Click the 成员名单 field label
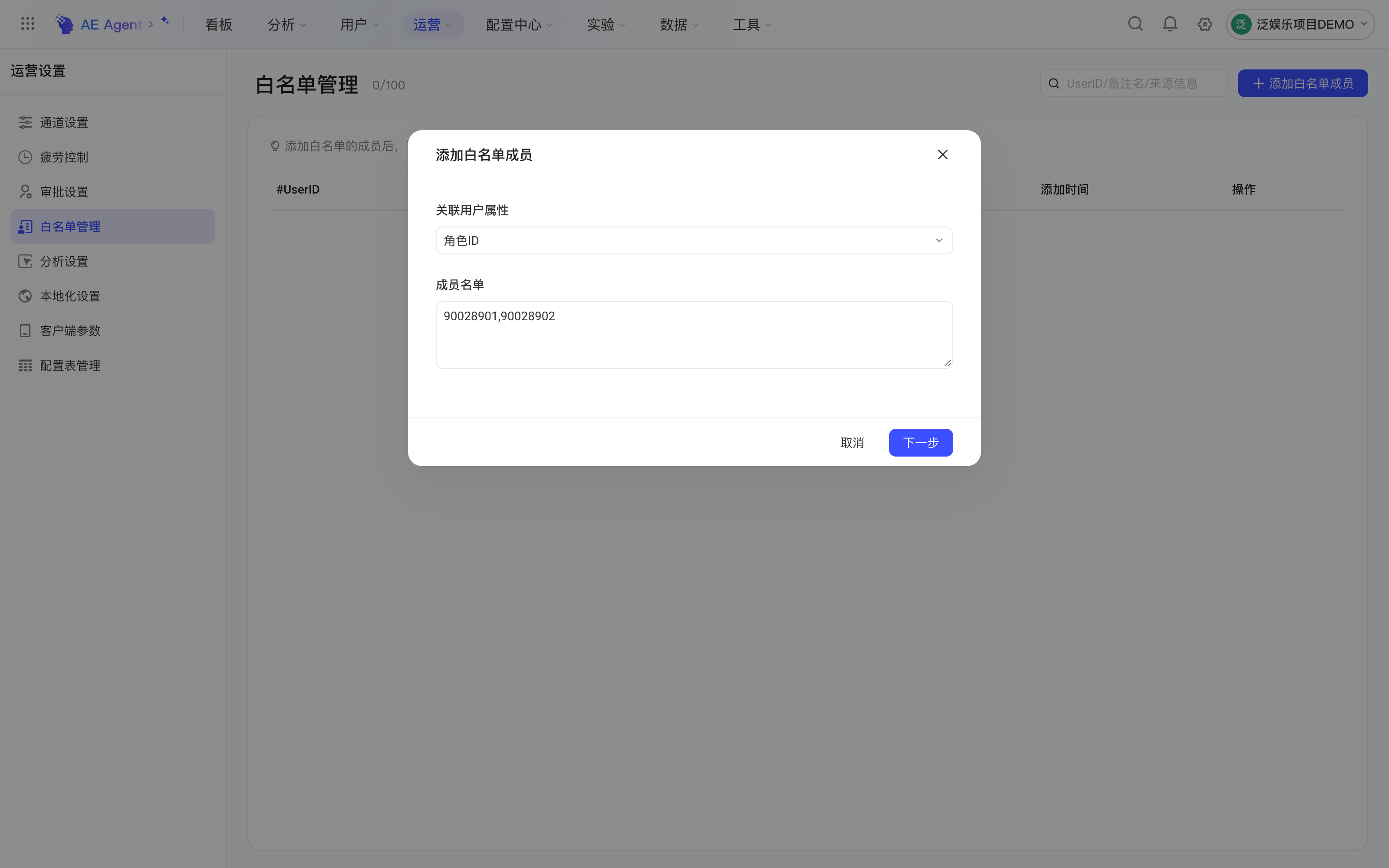 pyautogui.click(x=460, y=285)
